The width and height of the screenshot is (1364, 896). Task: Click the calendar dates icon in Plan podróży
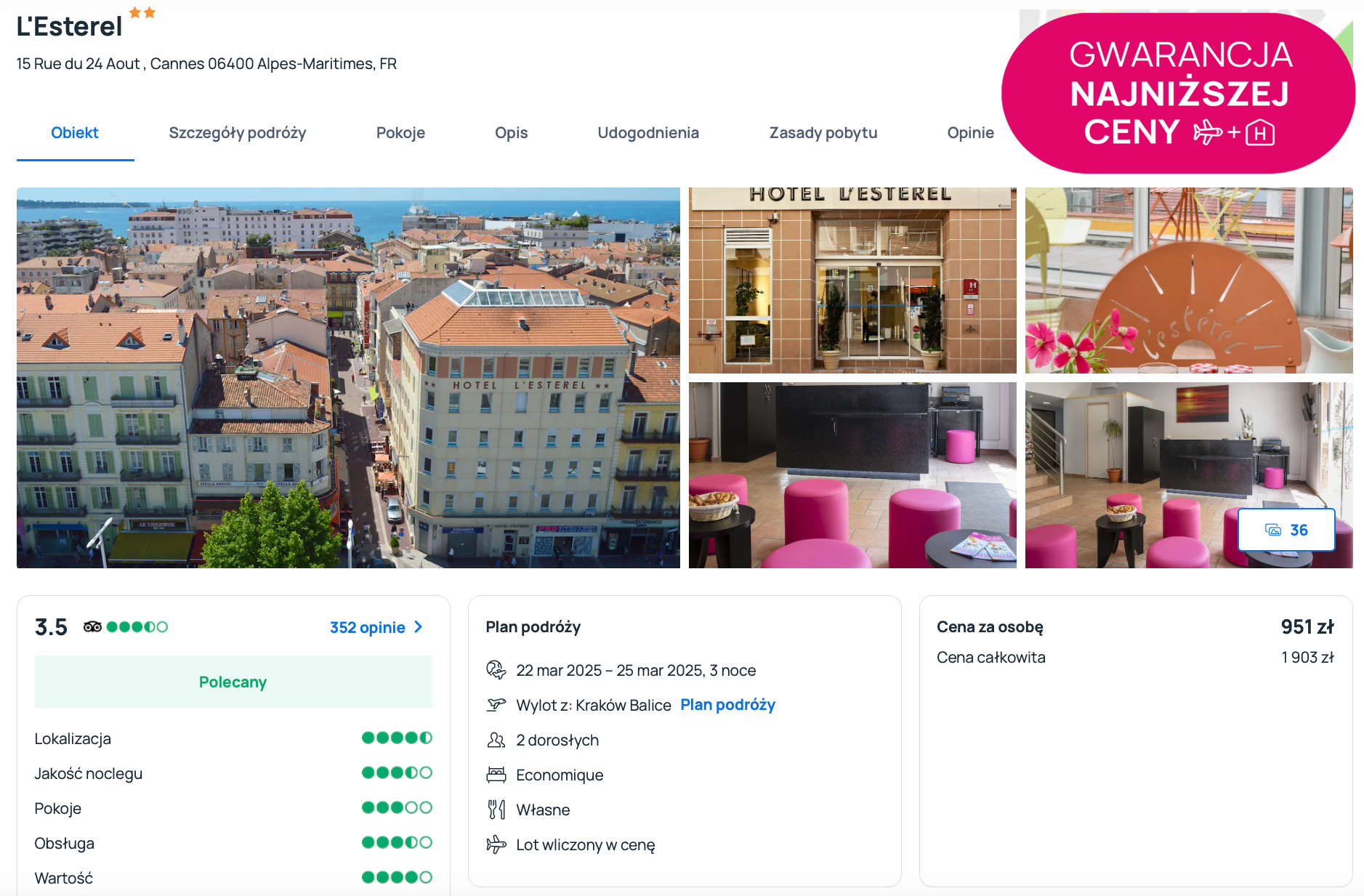(496, 669)
